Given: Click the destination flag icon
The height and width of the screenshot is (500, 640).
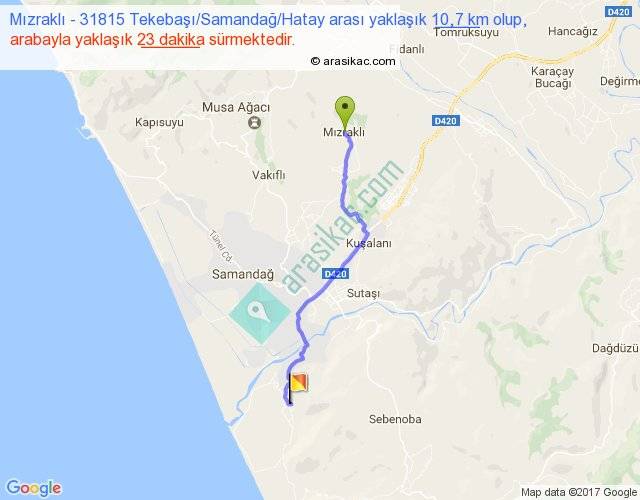Looking at the screenshot, I should (x=298, y=388).
